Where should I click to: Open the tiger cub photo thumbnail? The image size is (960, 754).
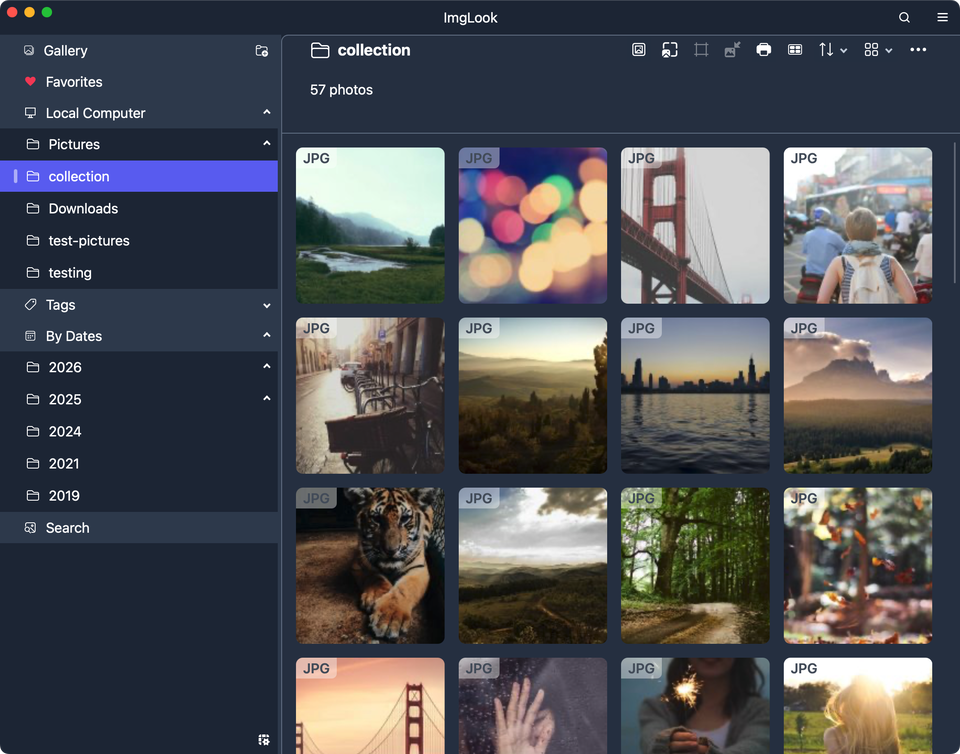tap(370, 566)
